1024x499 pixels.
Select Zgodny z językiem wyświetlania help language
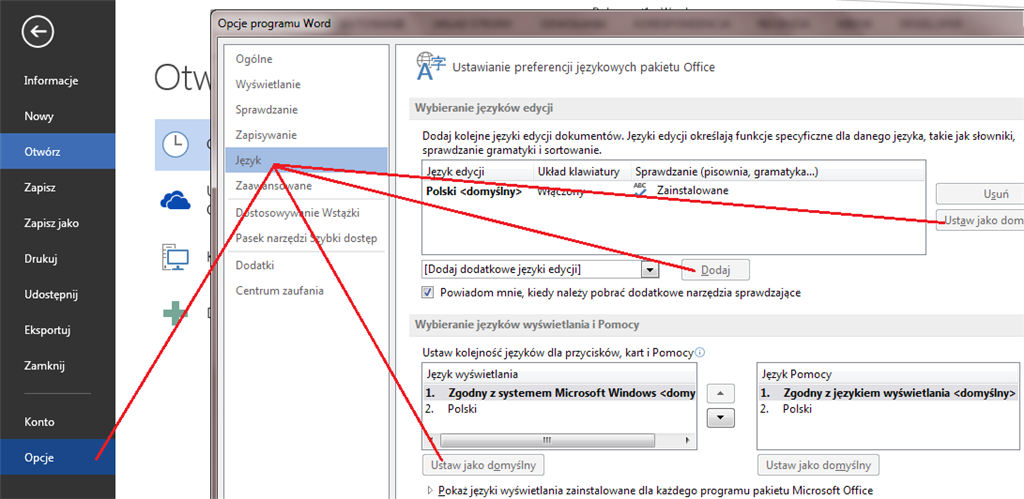pyautogui.click(x=888, y=393)
